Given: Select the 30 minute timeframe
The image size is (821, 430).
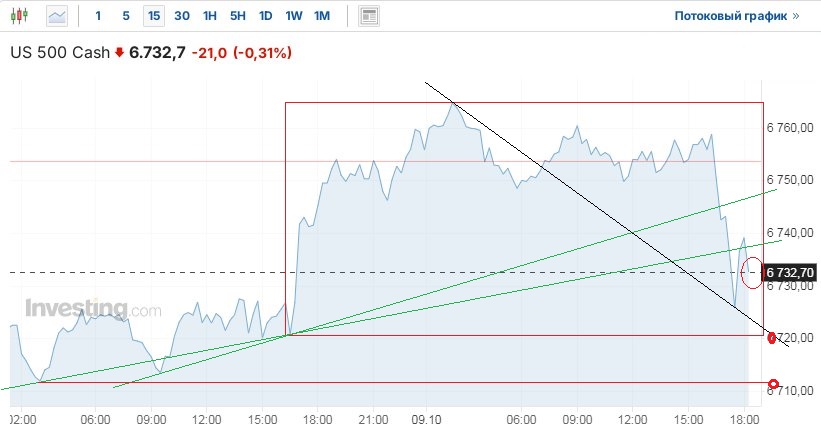Looking at the screenshot, I should pos(181,16).
